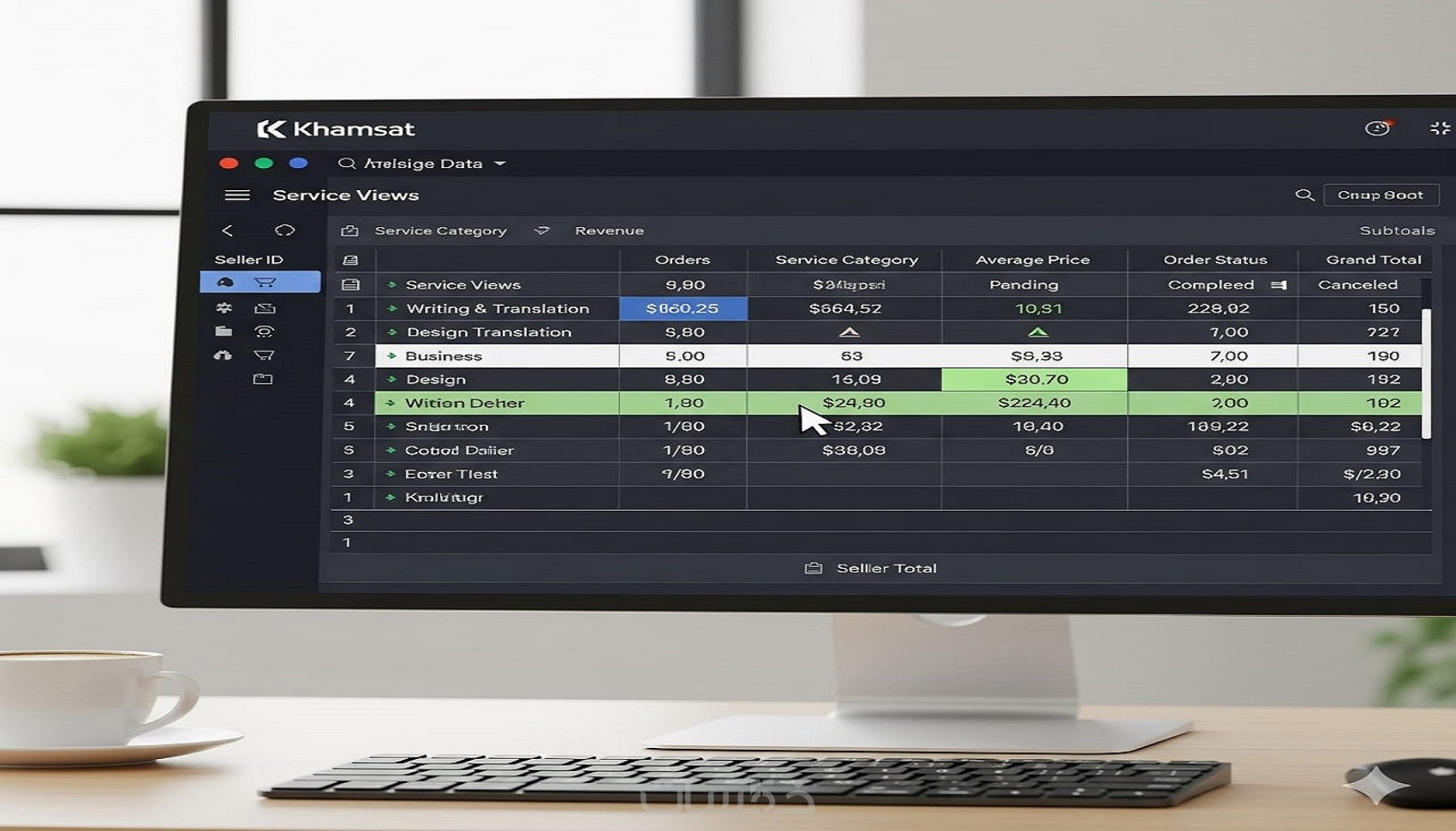Viewport: 1456px width, 831px height.
Task: Click the filter icon beside Compleed
Action: pos(1279,285)
